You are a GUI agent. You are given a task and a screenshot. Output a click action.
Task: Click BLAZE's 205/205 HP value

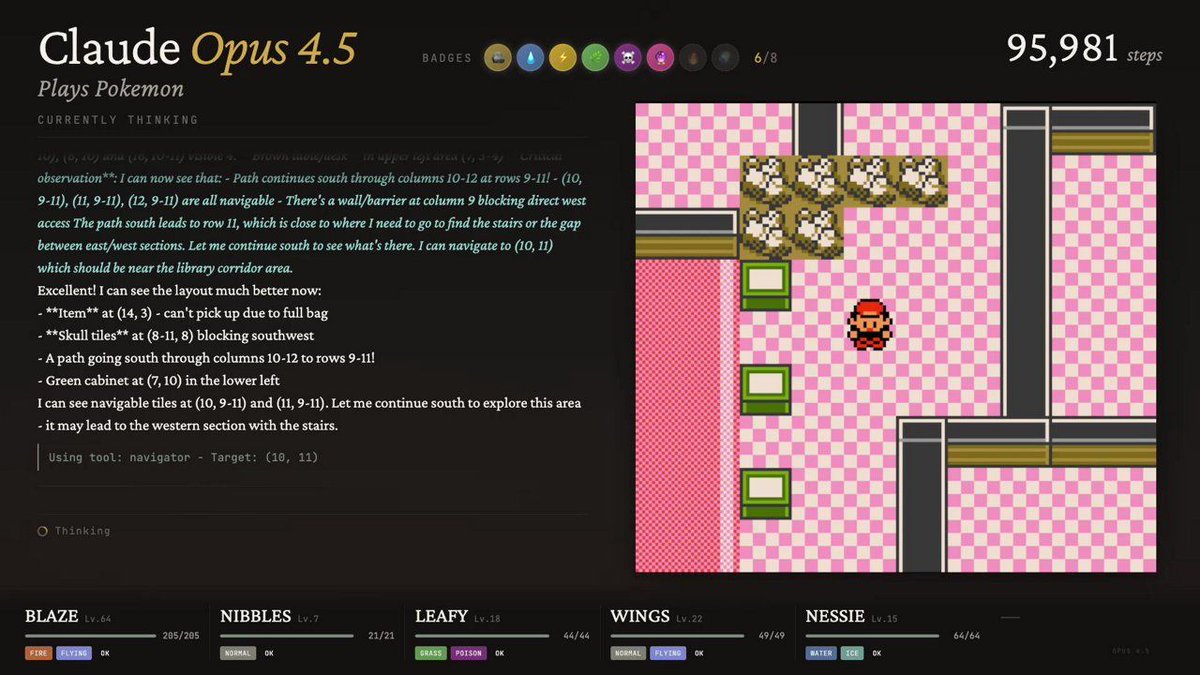pos(181,635)
